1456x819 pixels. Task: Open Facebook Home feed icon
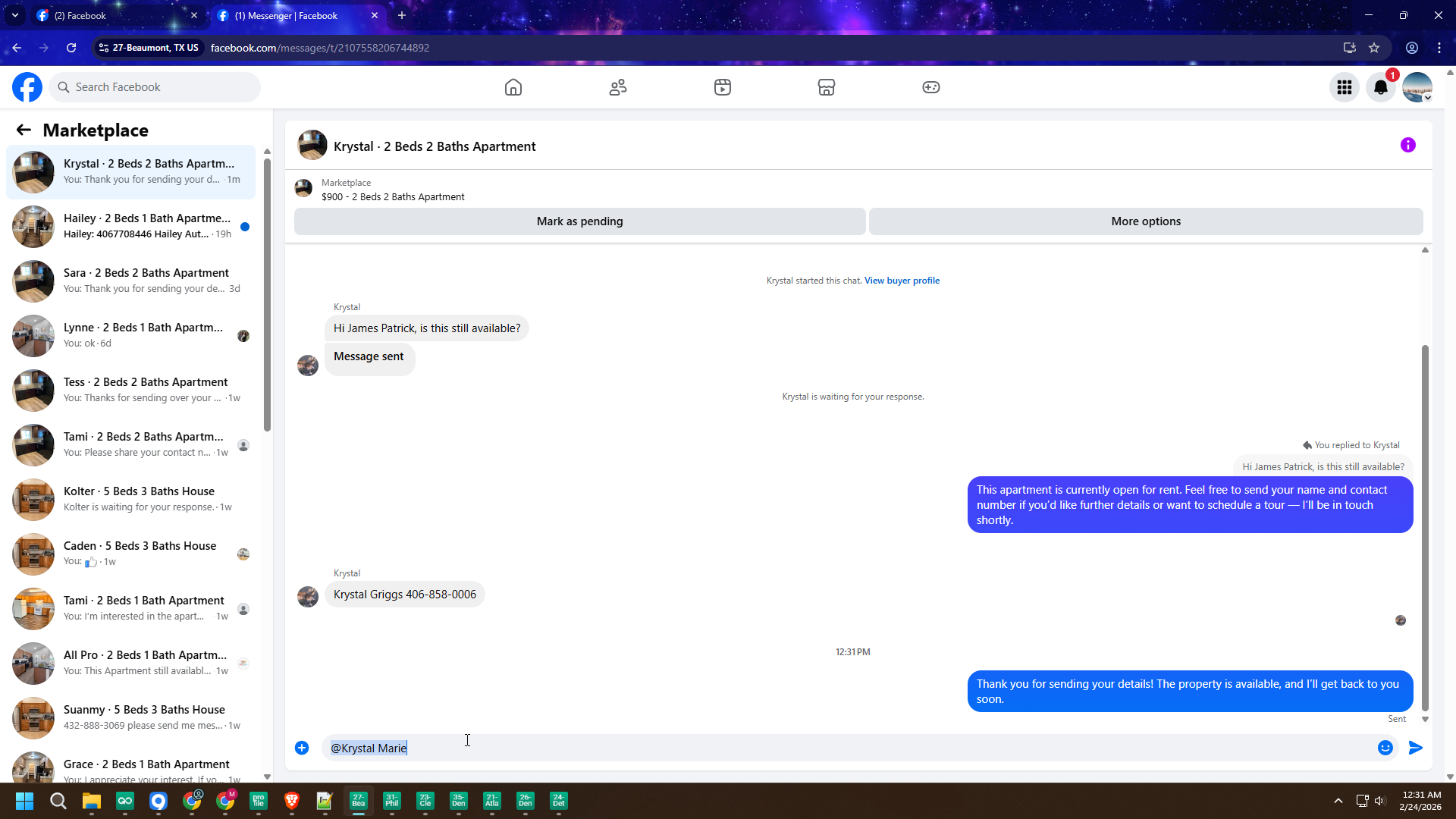(513, 87)
